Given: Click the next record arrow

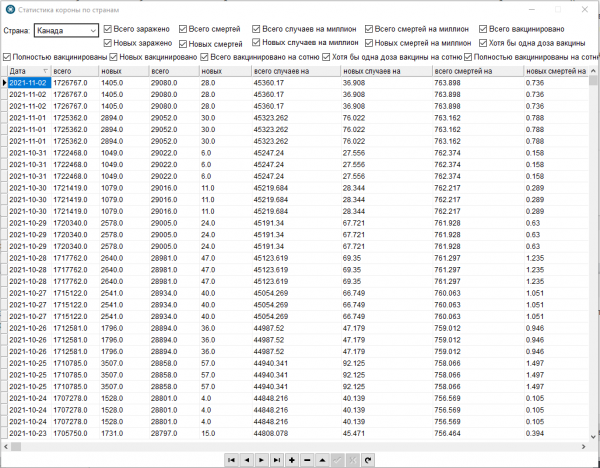Looking at the screenshot, I should click(262, 459).
